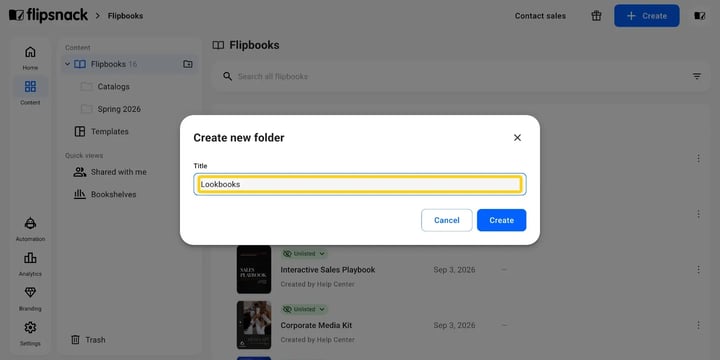Click Contact sales link
The width and height of the screenshot is (720, 360).
[x=540, y=16]
